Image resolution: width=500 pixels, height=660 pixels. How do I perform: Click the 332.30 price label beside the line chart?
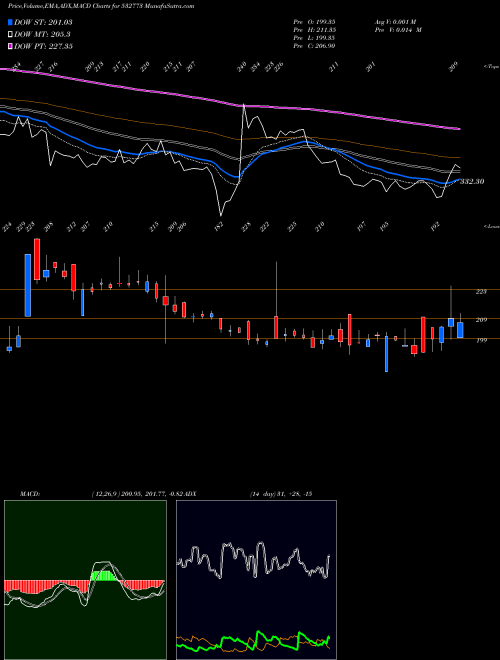click(x=472, y=181)
